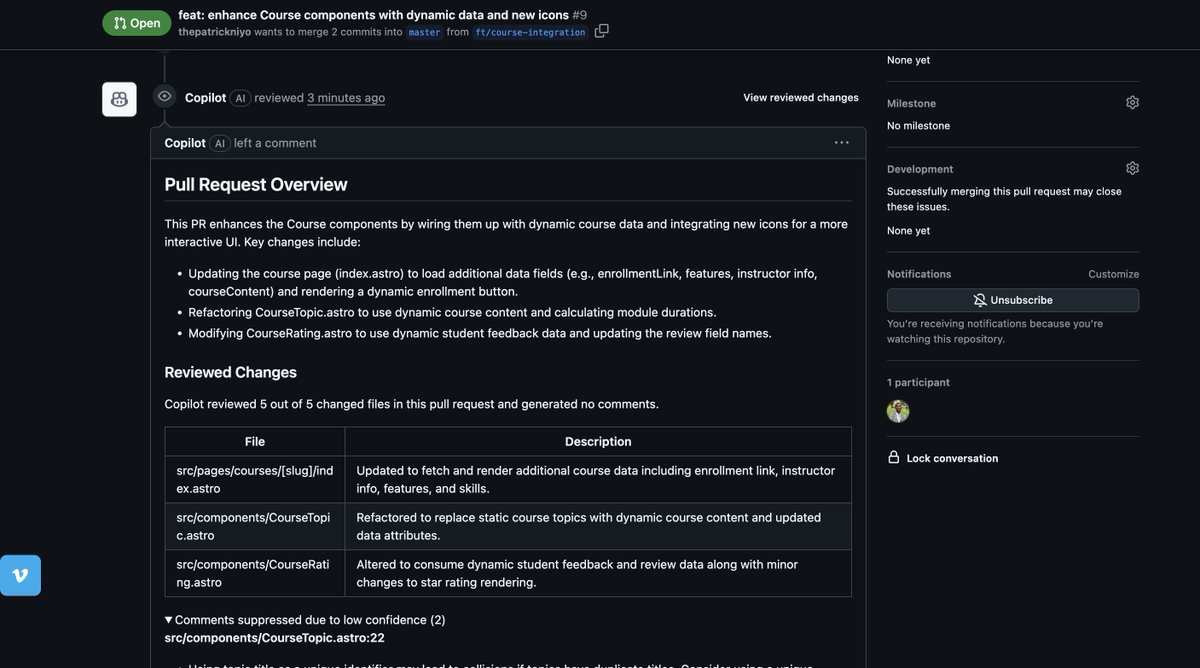1200x668 pixels.
Task: Click the Pull Request Overview heading
Action: click(256, 184)
